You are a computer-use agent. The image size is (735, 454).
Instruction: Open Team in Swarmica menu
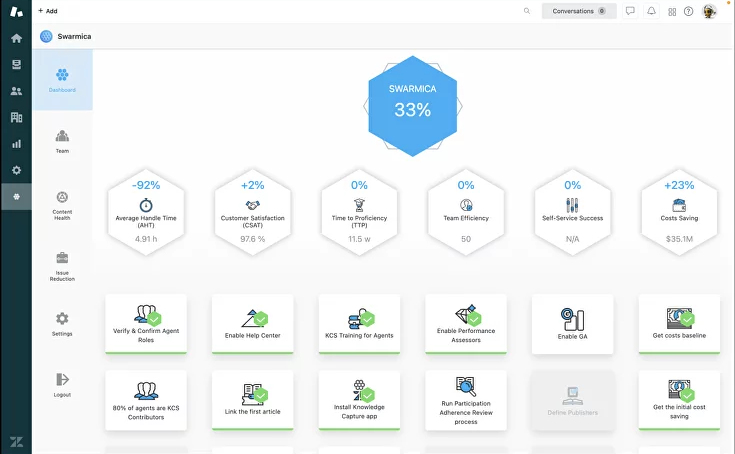(x=62, y=141)
